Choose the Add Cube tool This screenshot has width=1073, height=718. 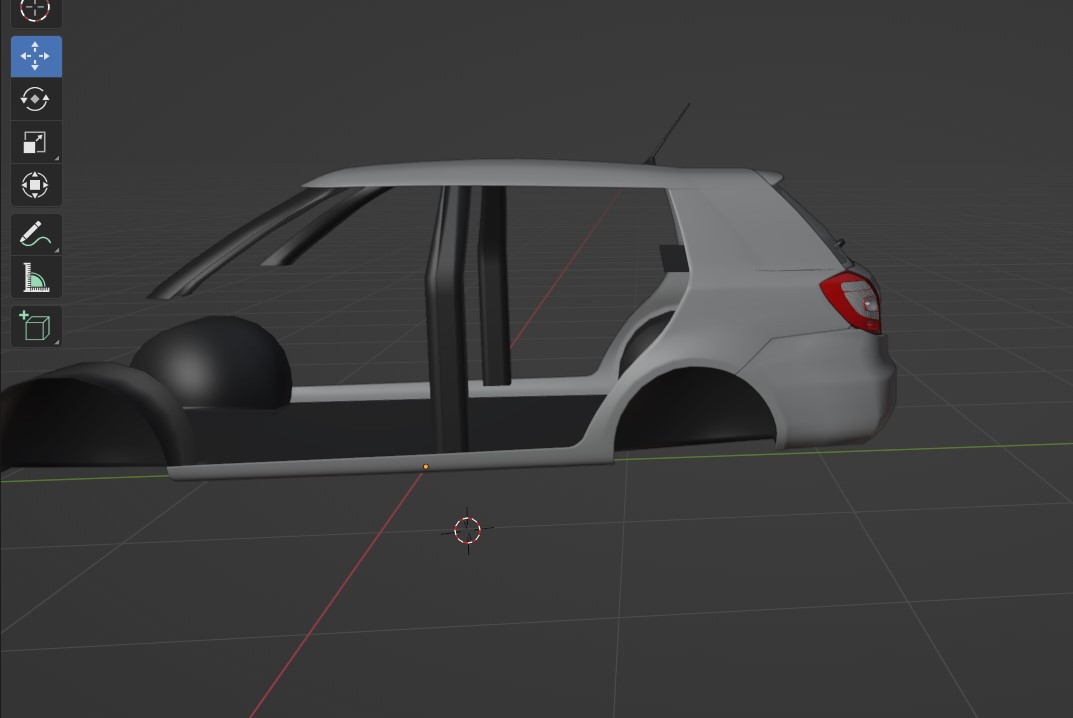click(x=36, y=326)
